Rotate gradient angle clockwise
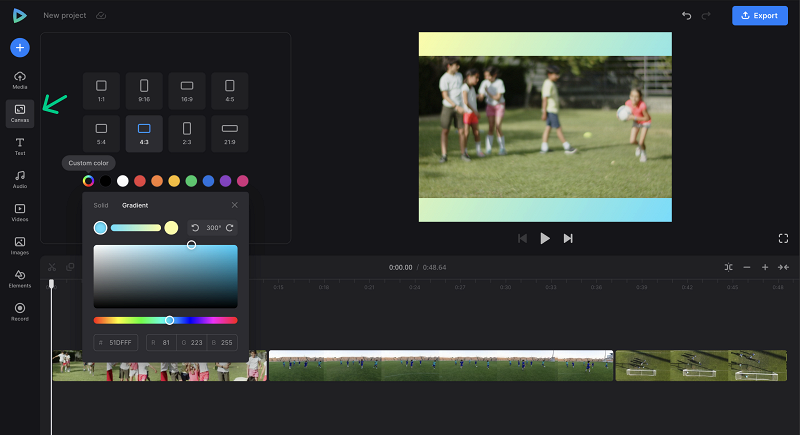 pyautogui.click(x=230, y=228)
